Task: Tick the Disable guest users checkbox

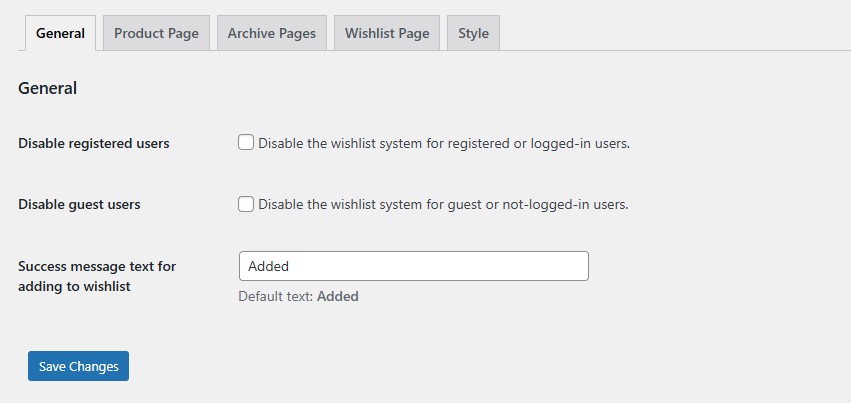Action: pos(246,204)
